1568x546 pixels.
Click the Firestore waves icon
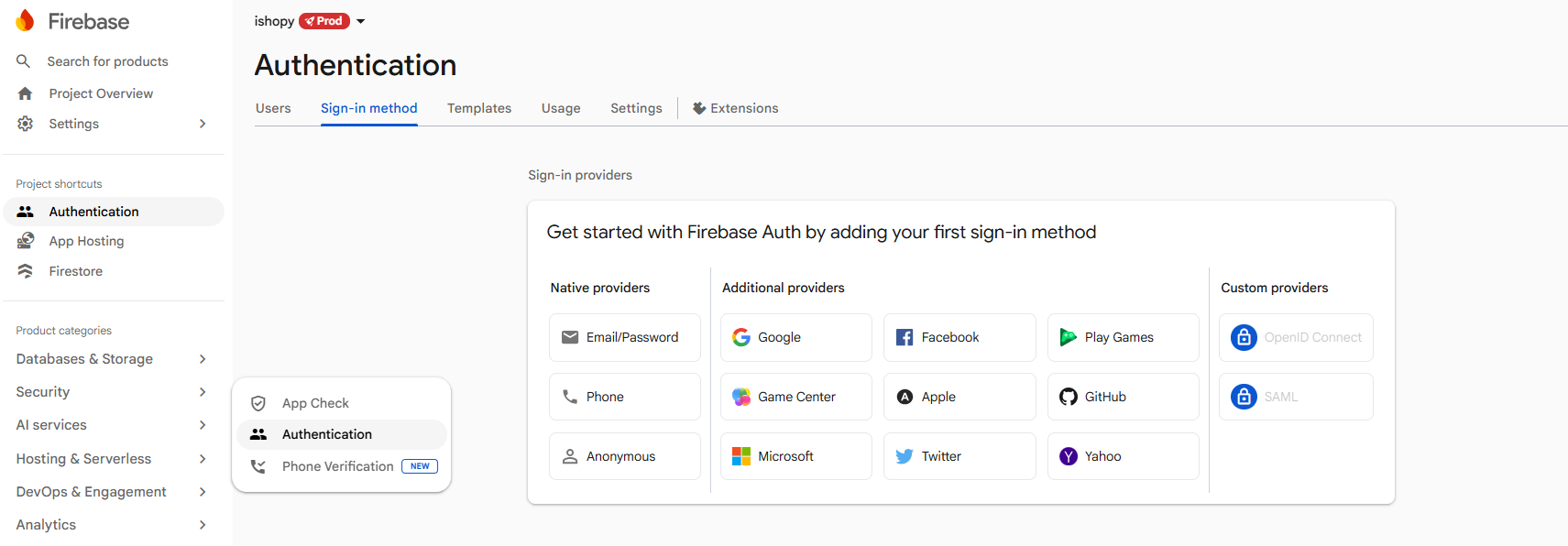coord(26,271)
